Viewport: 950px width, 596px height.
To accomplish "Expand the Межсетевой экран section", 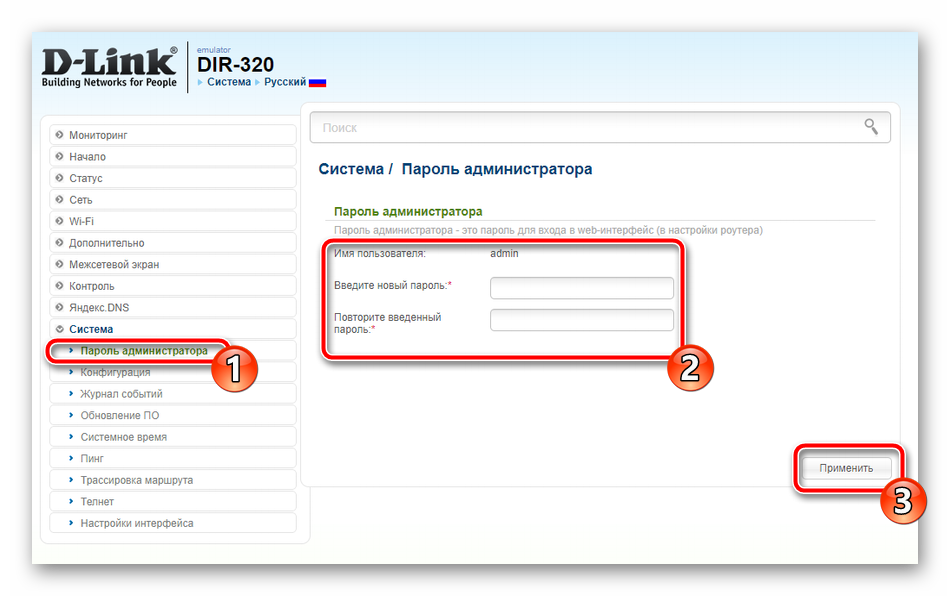I will (173, 265).
